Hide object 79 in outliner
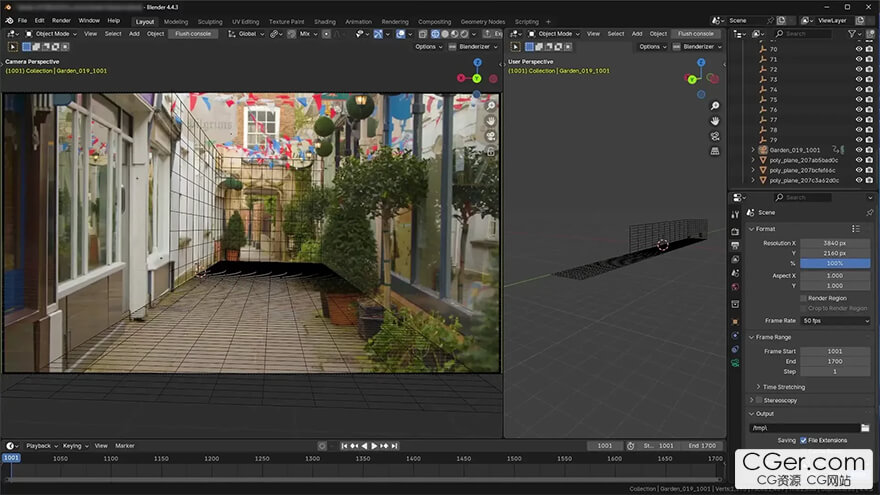Screen dimensions: 880x495 (x=859, y=140)
